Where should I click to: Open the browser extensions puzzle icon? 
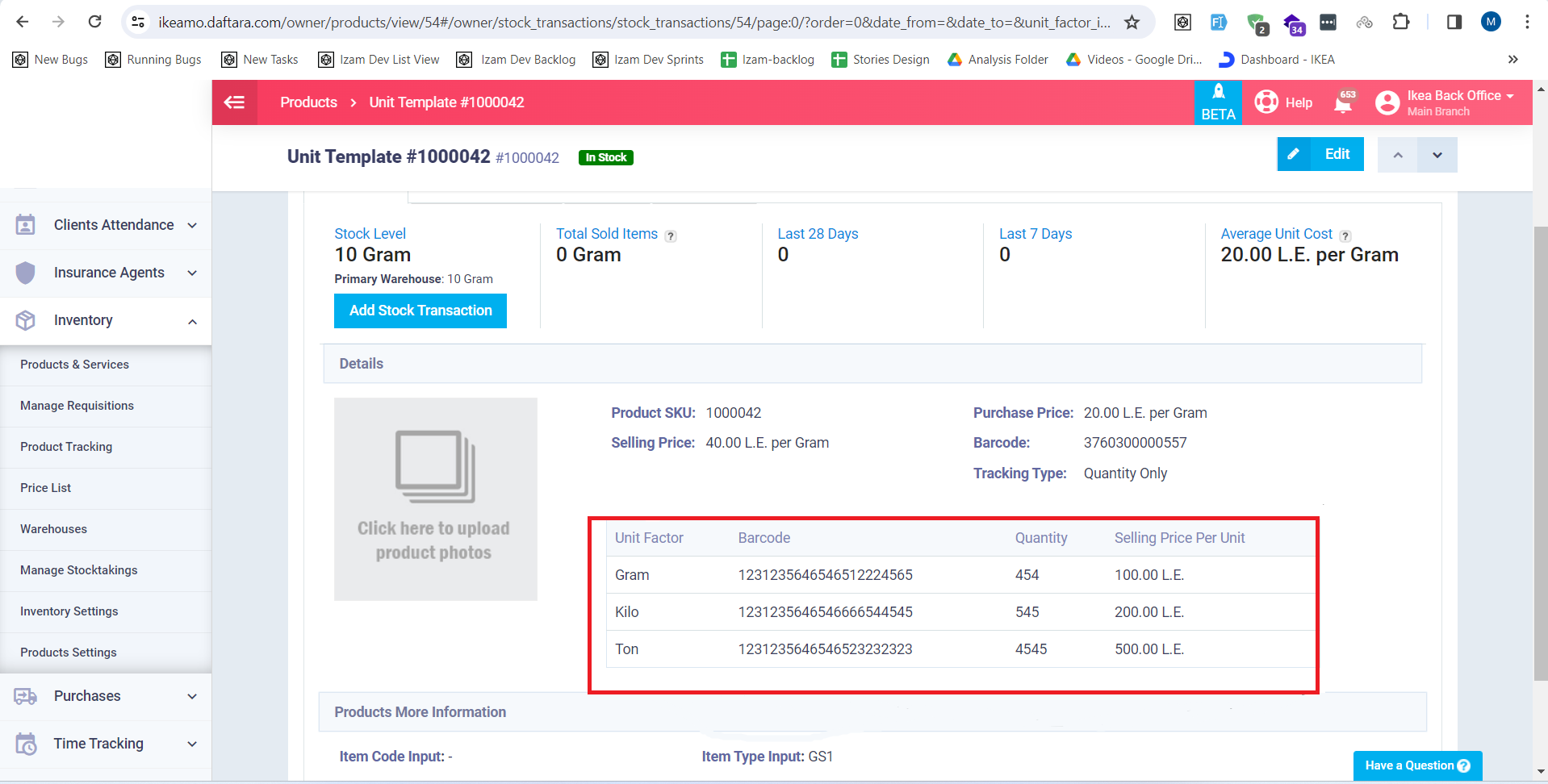[1401, 22]
